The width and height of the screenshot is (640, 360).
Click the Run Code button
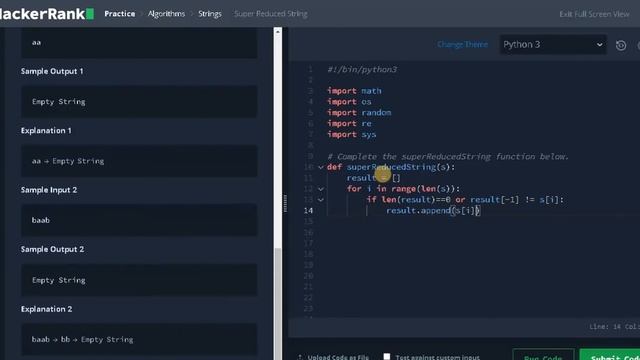pyautogui.click(x=543, y=355)
